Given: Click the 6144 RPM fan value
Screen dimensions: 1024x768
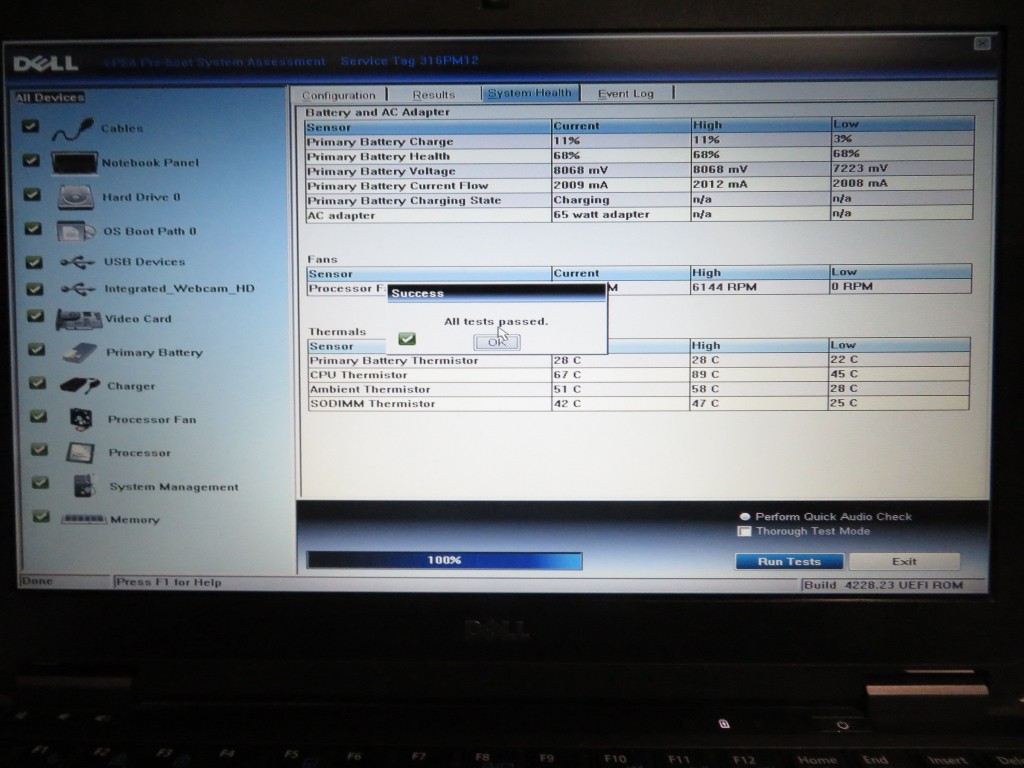Looking at the screenshot, I should point(724,287).
